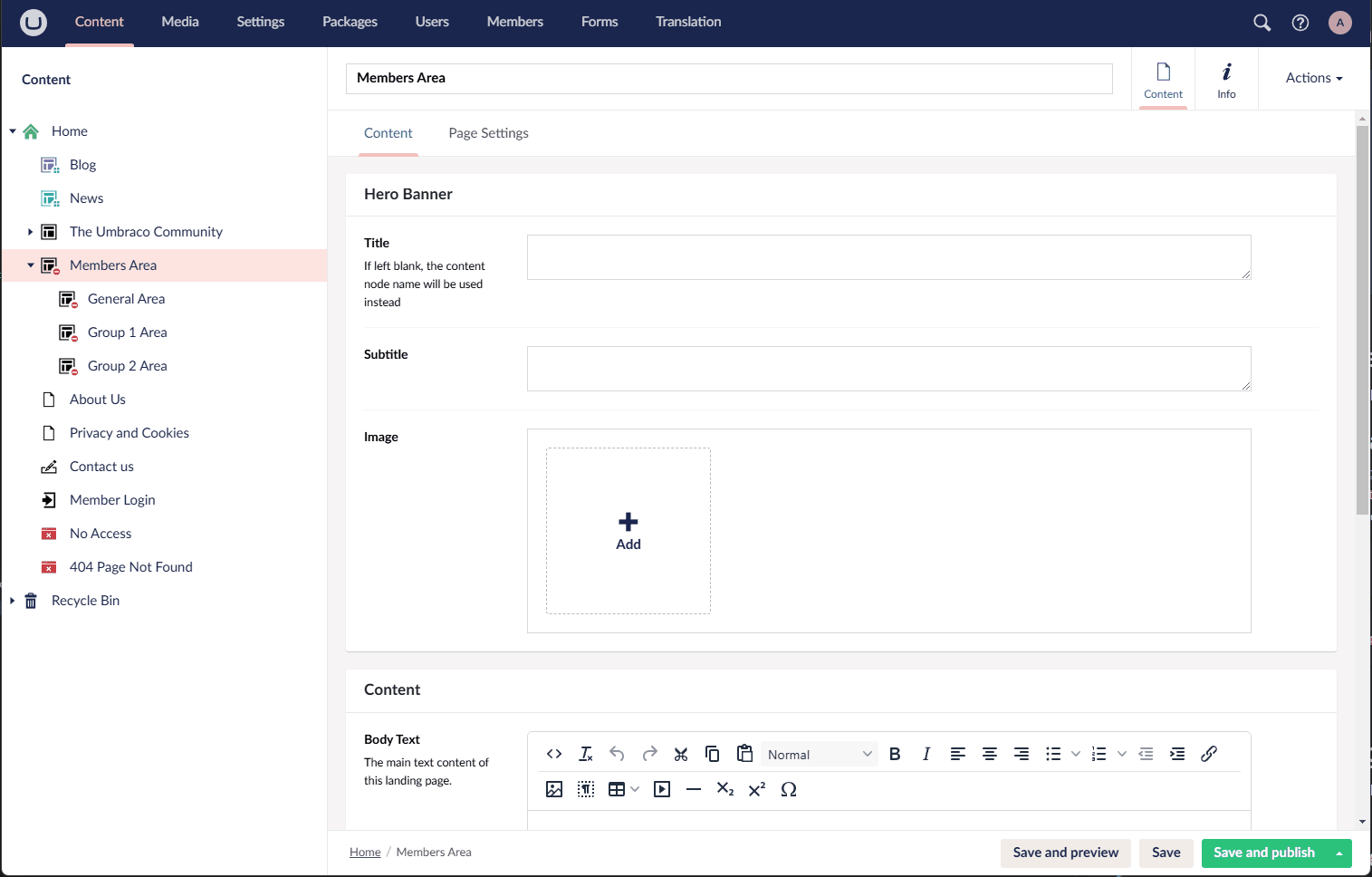Toggle subscript formatting
The width and height of the screenshot is (1372, 877).
tap(725, 789)
